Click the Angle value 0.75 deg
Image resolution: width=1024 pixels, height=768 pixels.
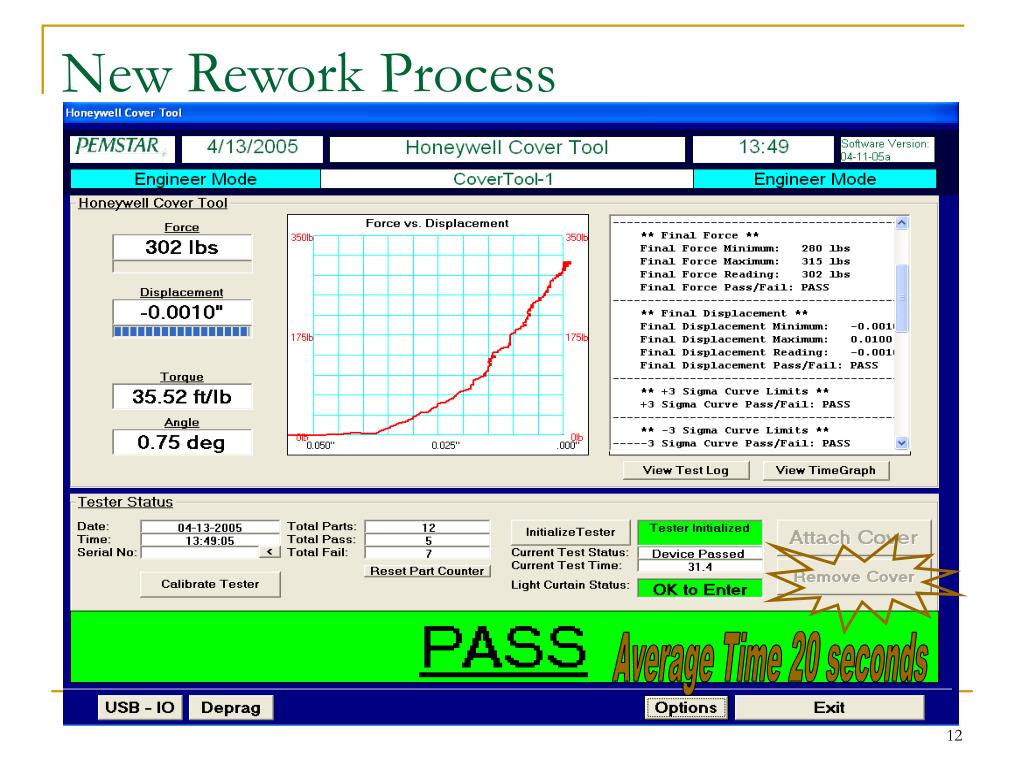point(182,442)
